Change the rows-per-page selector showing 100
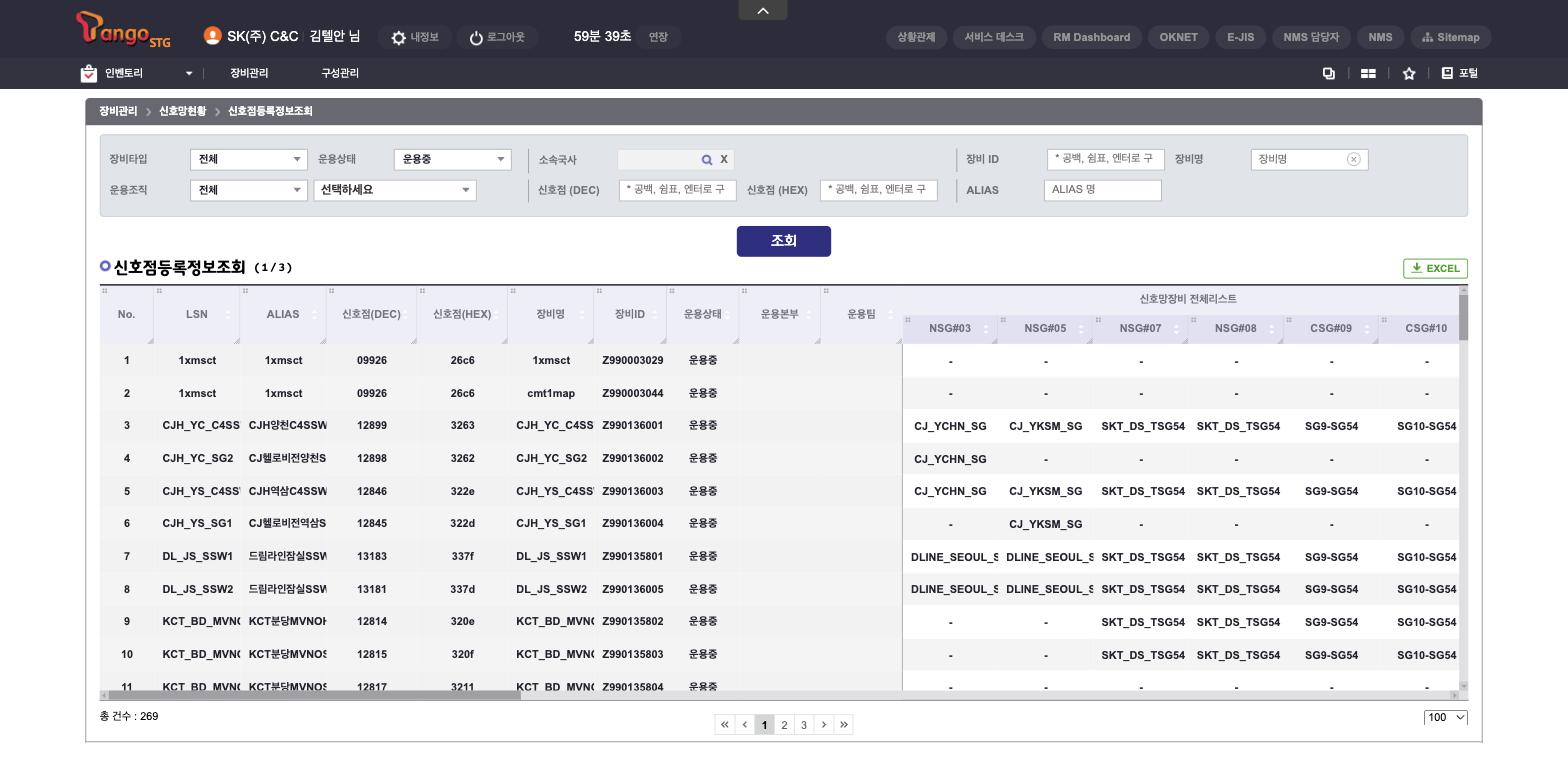The height and width of the screenshot is (772, 1568). pos(1446,717)
